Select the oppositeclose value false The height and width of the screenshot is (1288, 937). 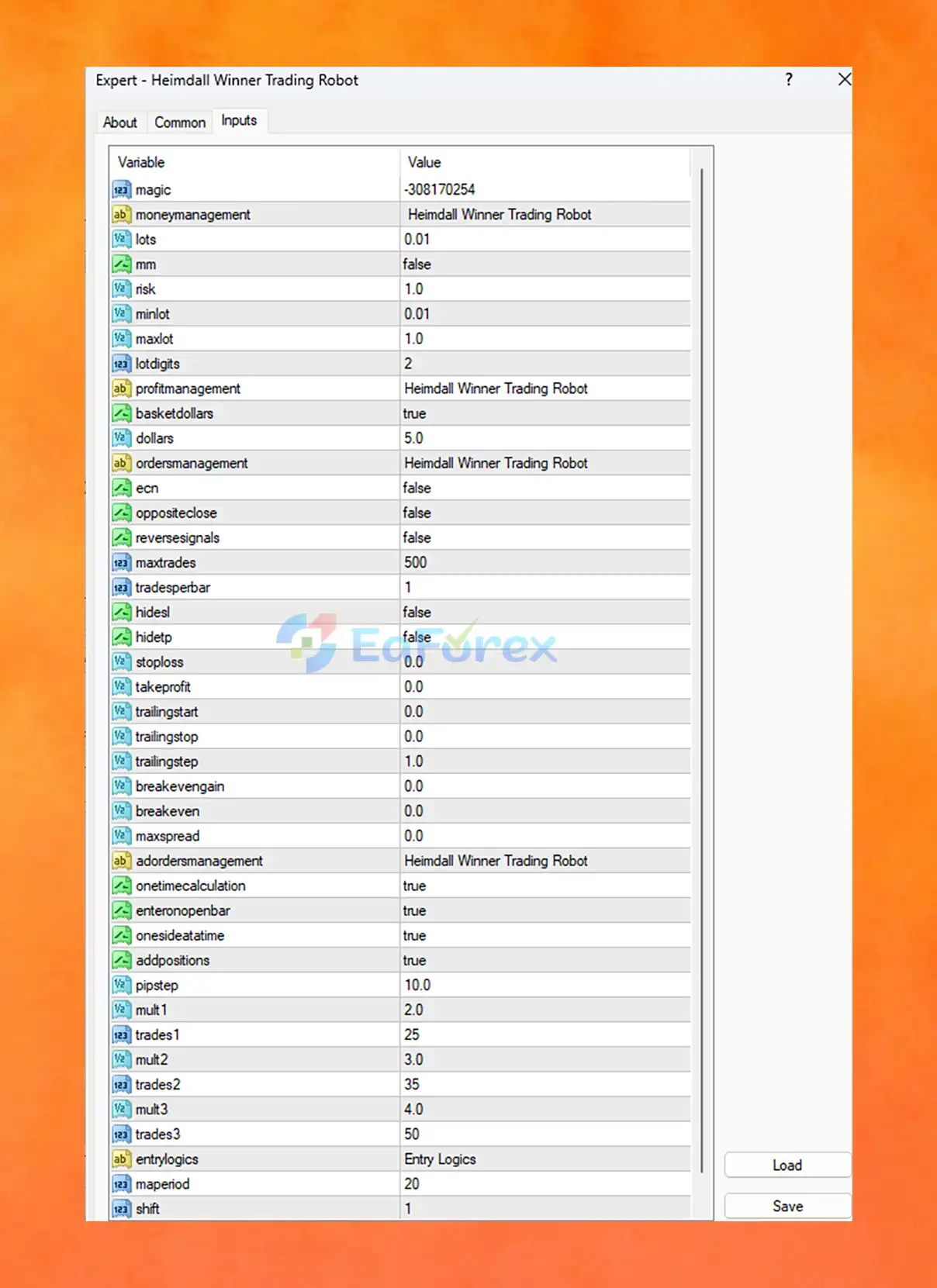(417, 513)
